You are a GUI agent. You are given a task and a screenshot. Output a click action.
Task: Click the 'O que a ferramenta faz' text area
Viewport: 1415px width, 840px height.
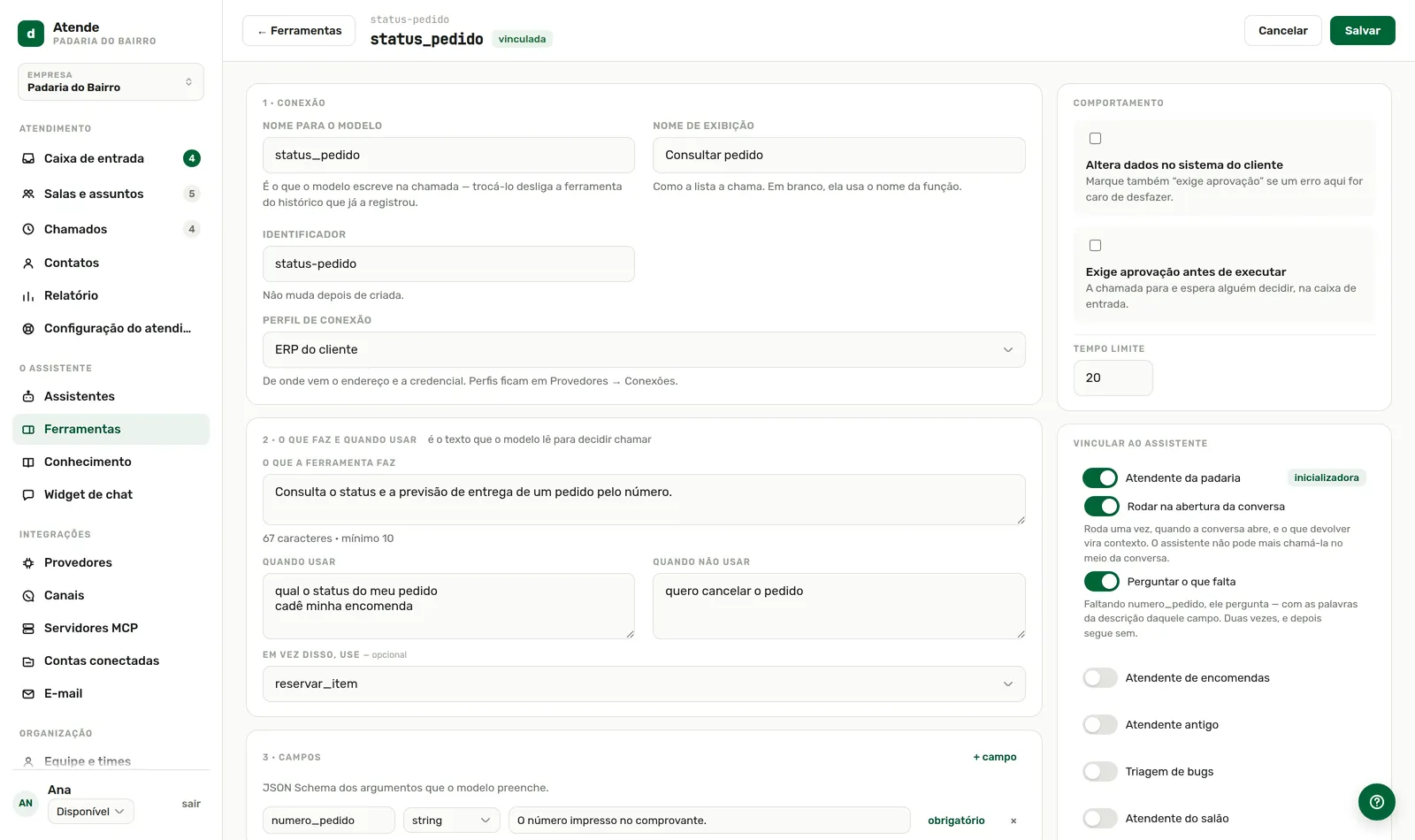(x=644, y=500)
